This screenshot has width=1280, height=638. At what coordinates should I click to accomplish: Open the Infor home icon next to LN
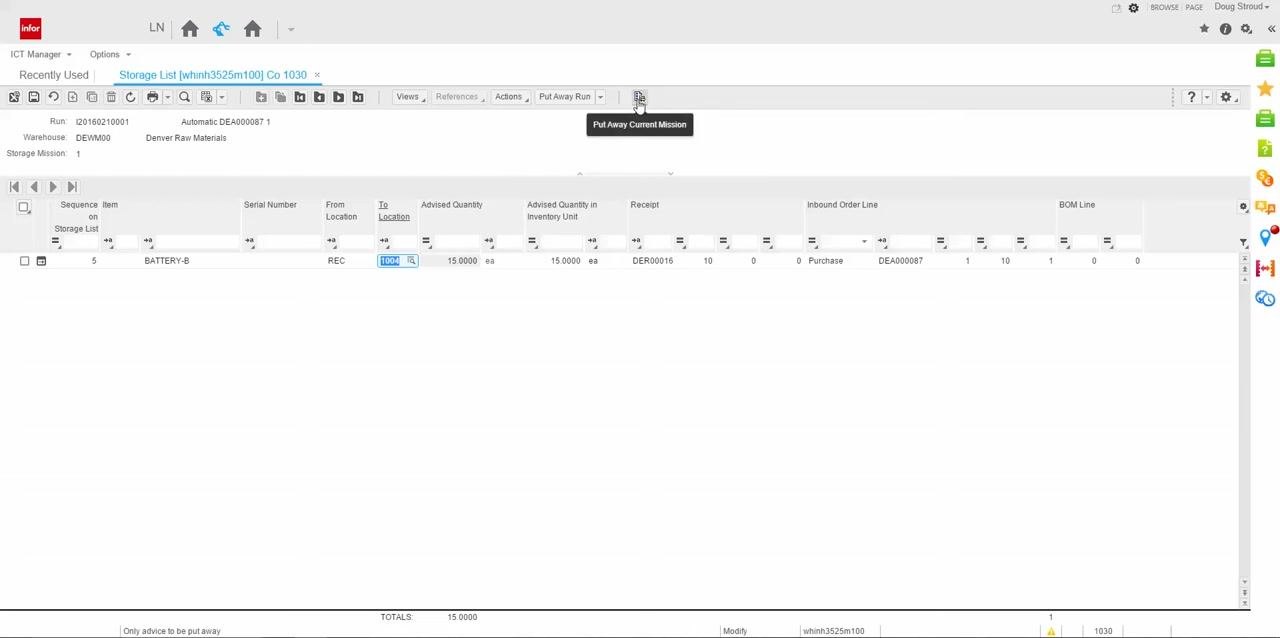[x=190, y=29]
